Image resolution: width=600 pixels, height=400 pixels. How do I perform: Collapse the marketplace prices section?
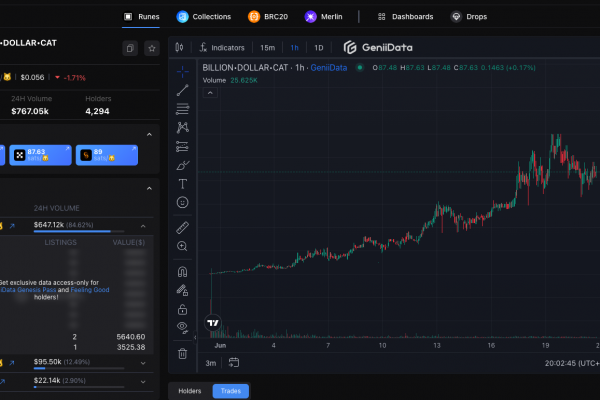[149, 135]
